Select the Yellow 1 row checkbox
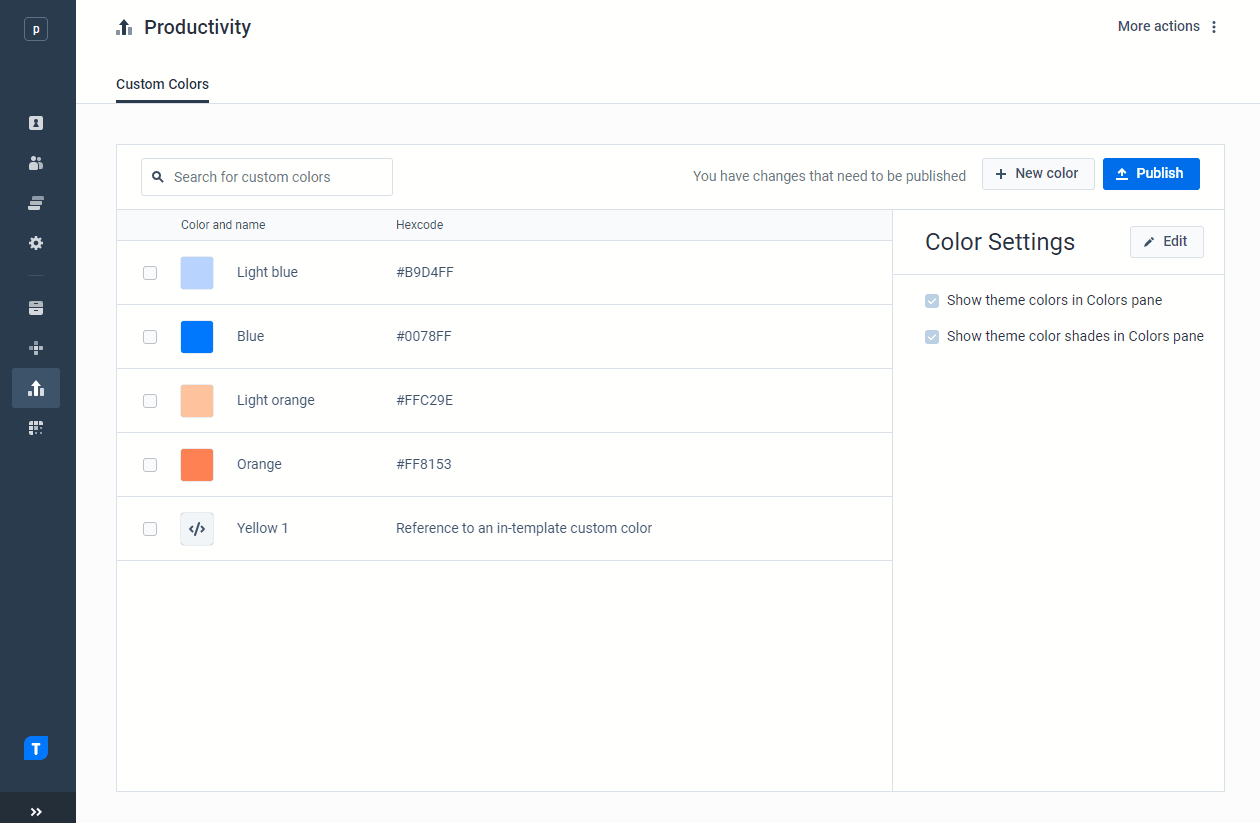 point(150,529)
